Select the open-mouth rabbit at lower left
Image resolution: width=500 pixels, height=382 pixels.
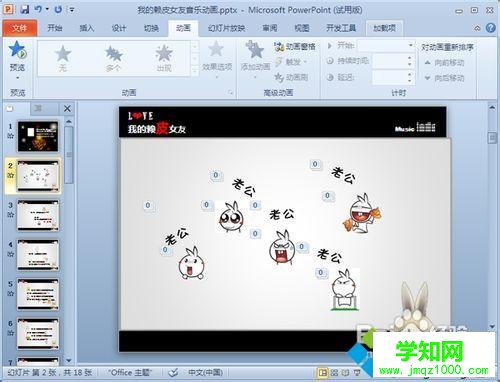[x=192, y=263]
